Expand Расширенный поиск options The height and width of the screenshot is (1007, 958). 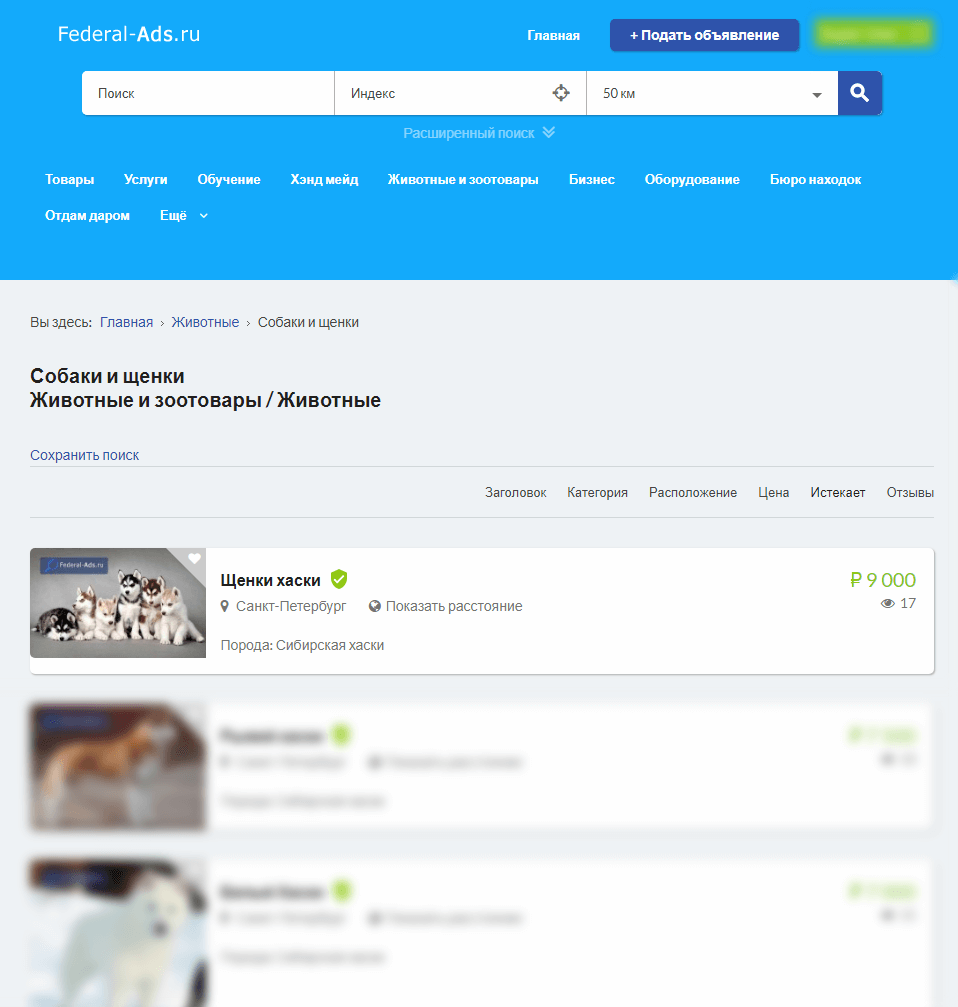[478, 133]
